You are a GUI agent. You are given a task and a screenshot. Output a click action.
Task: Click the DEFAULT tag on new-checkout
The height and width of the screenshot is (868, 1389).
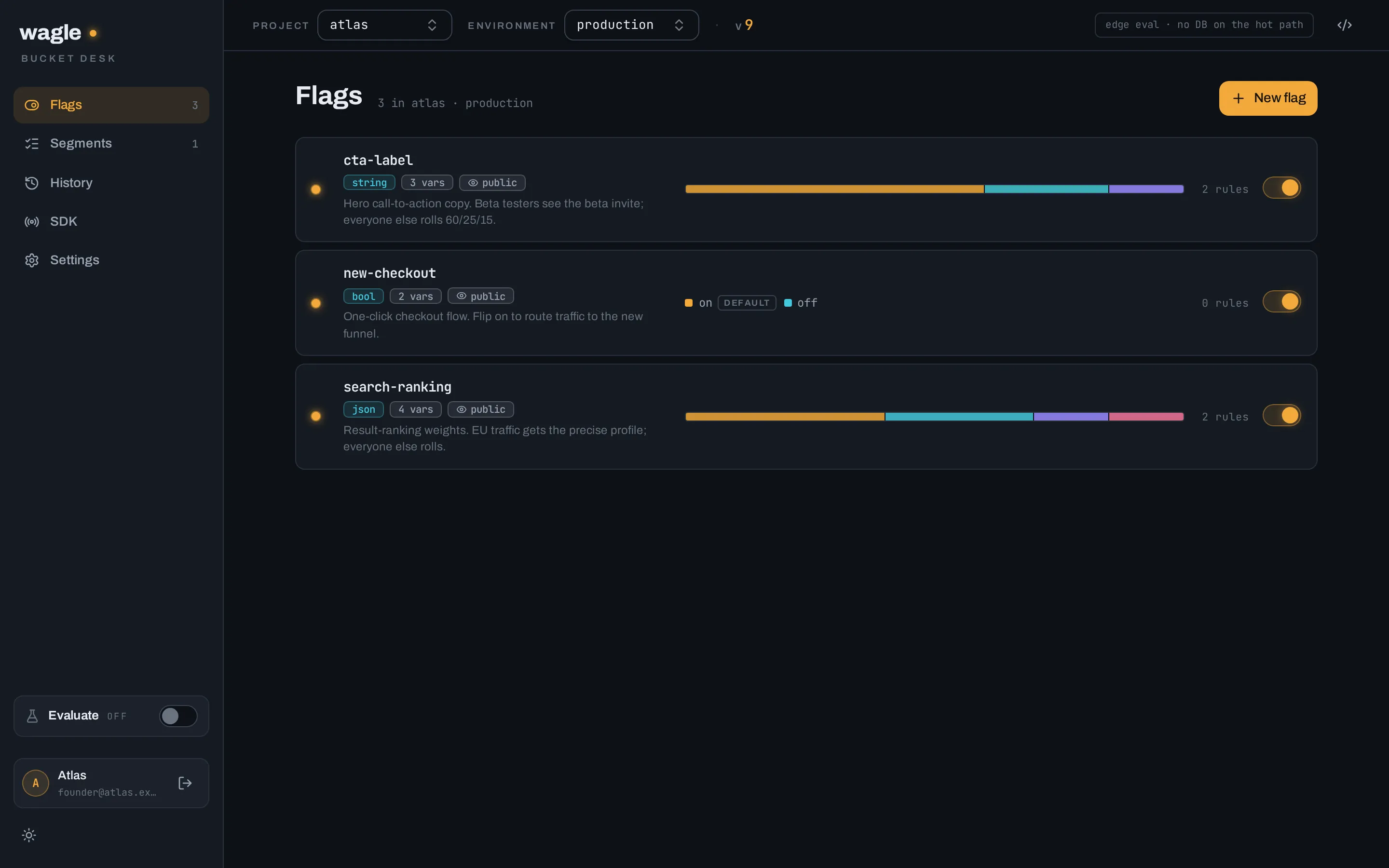point(747,302)
